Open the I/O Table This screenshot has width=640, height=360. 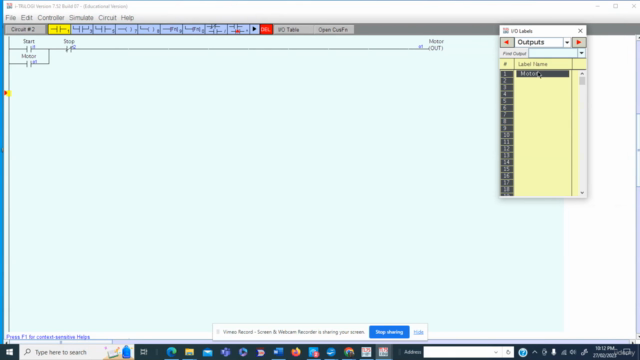289,29
